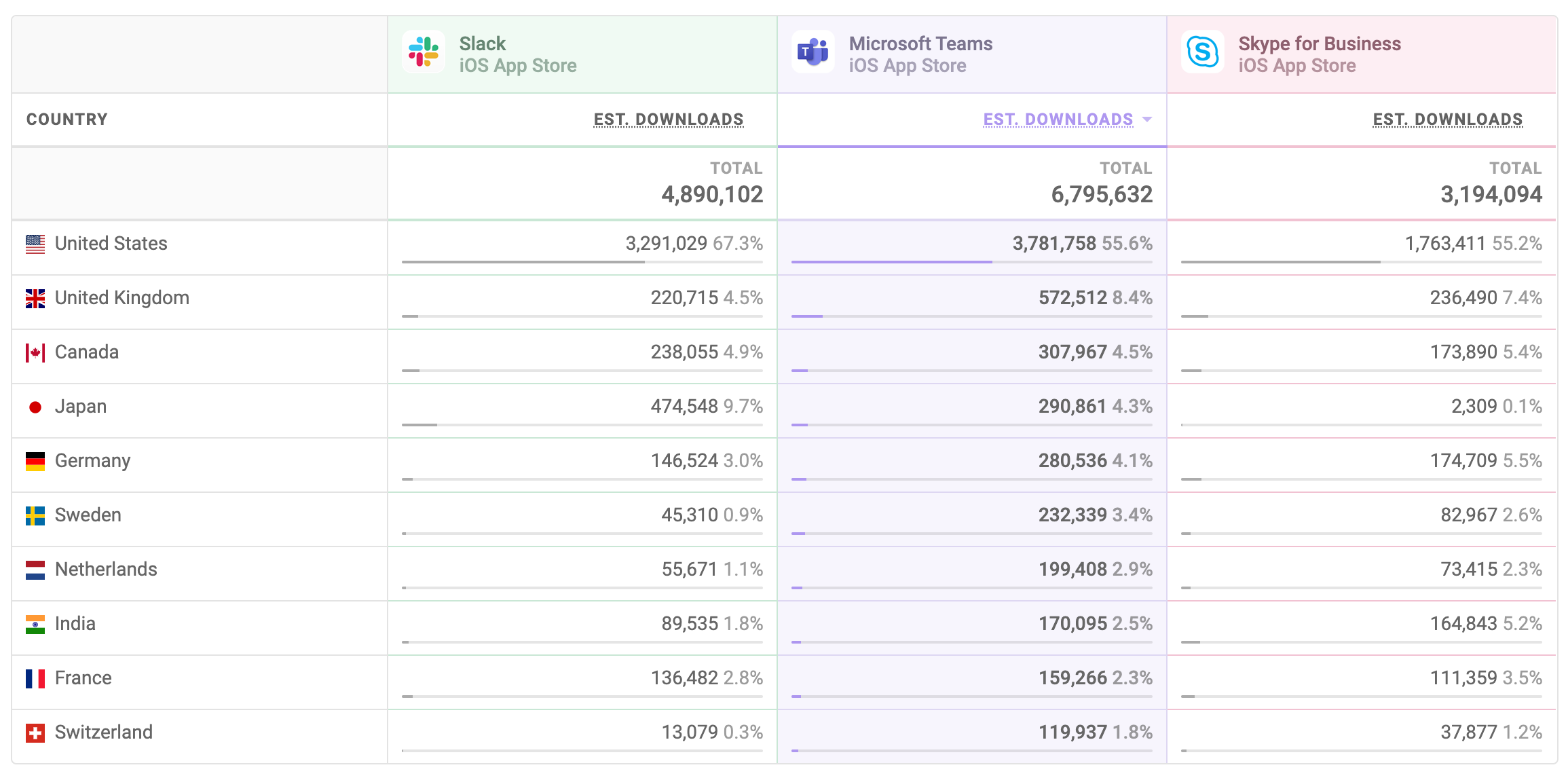1568x778 pixels.
Task: Click the India flag icon
Action: point(35,624)
